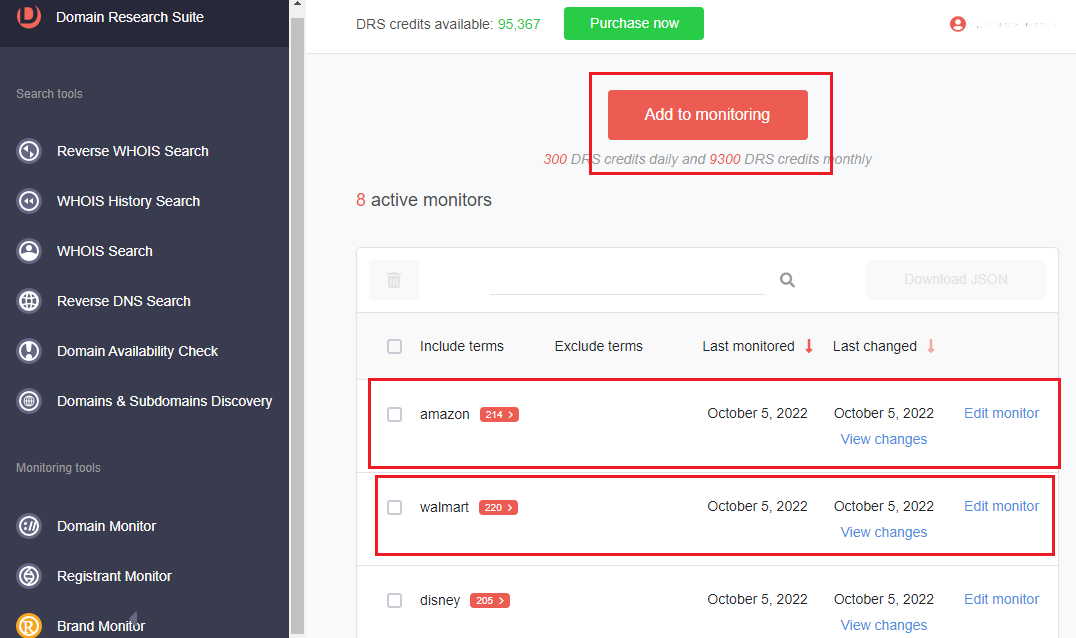Go to Domain Availability Check

[137, 351]
